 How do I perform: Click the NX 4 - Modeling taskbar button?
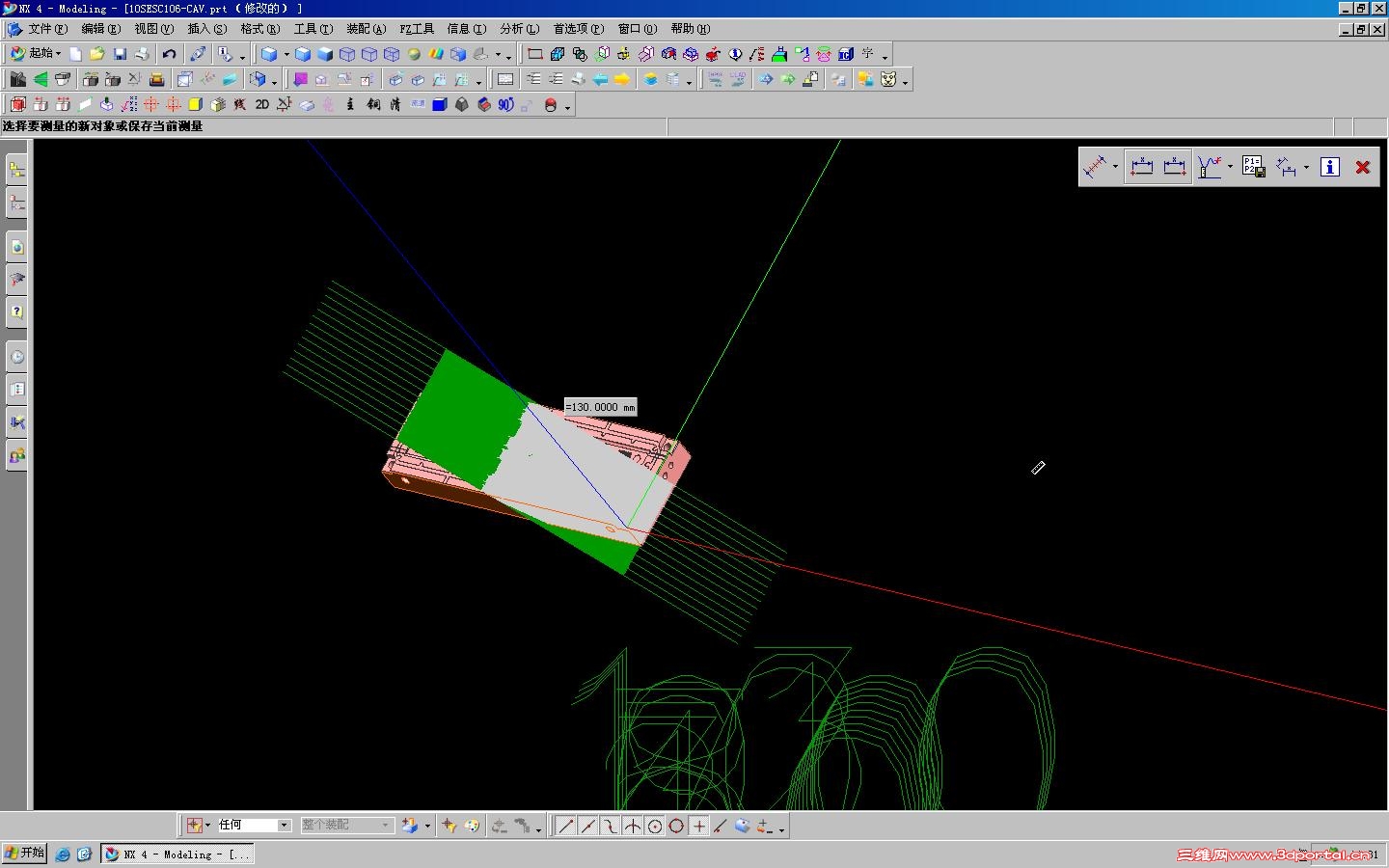pos(177,854)
